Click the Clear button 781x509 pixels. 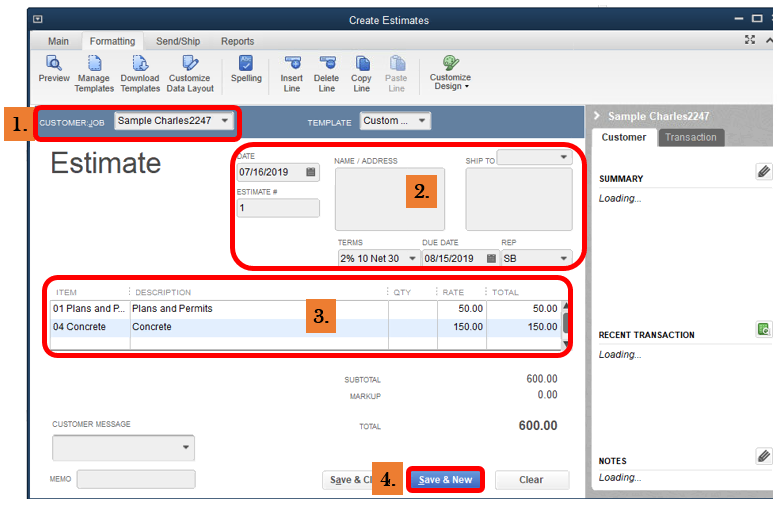tap(531, 480)
